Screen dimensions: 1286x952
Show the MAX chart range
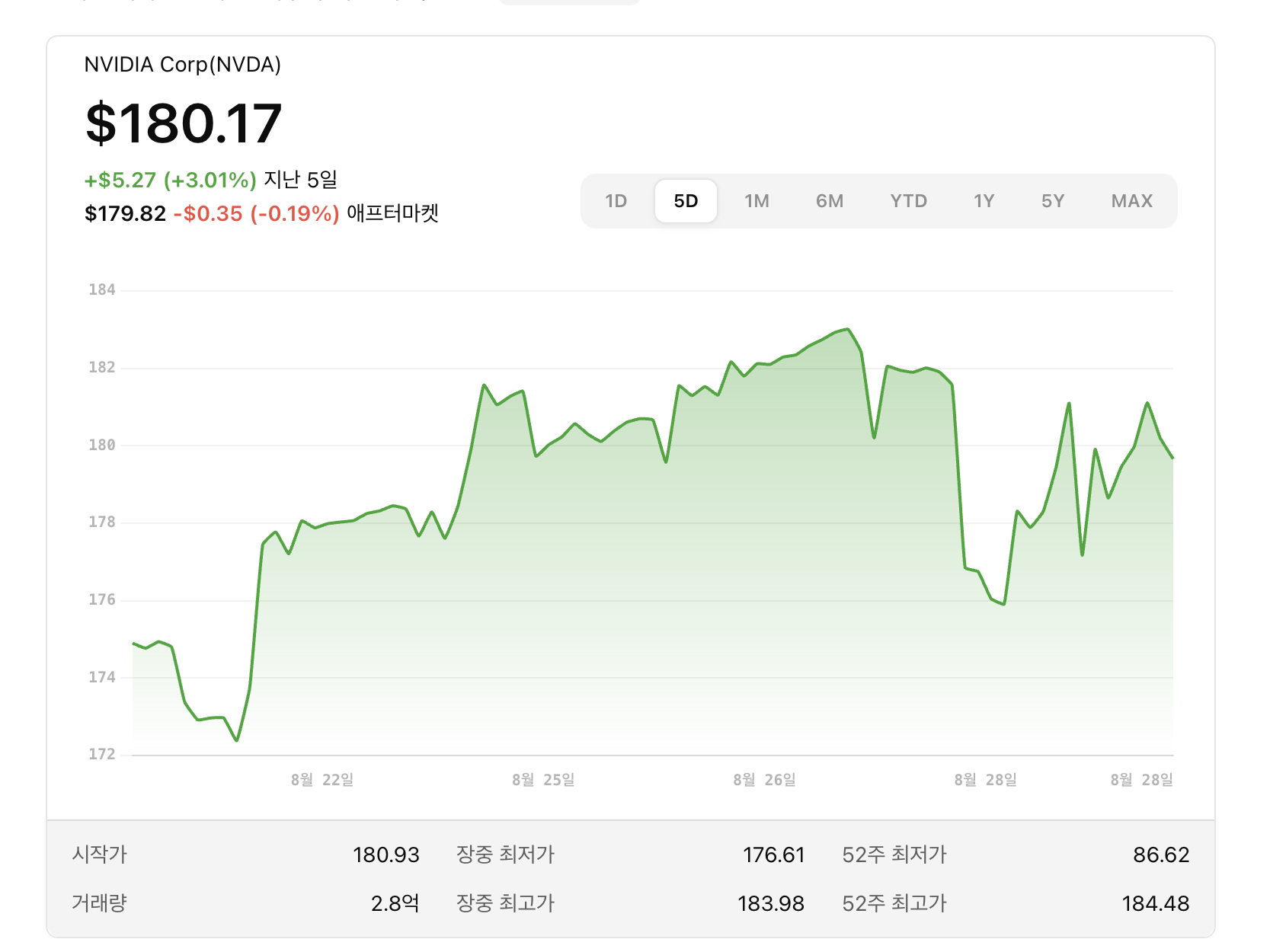coord(1132,201)
